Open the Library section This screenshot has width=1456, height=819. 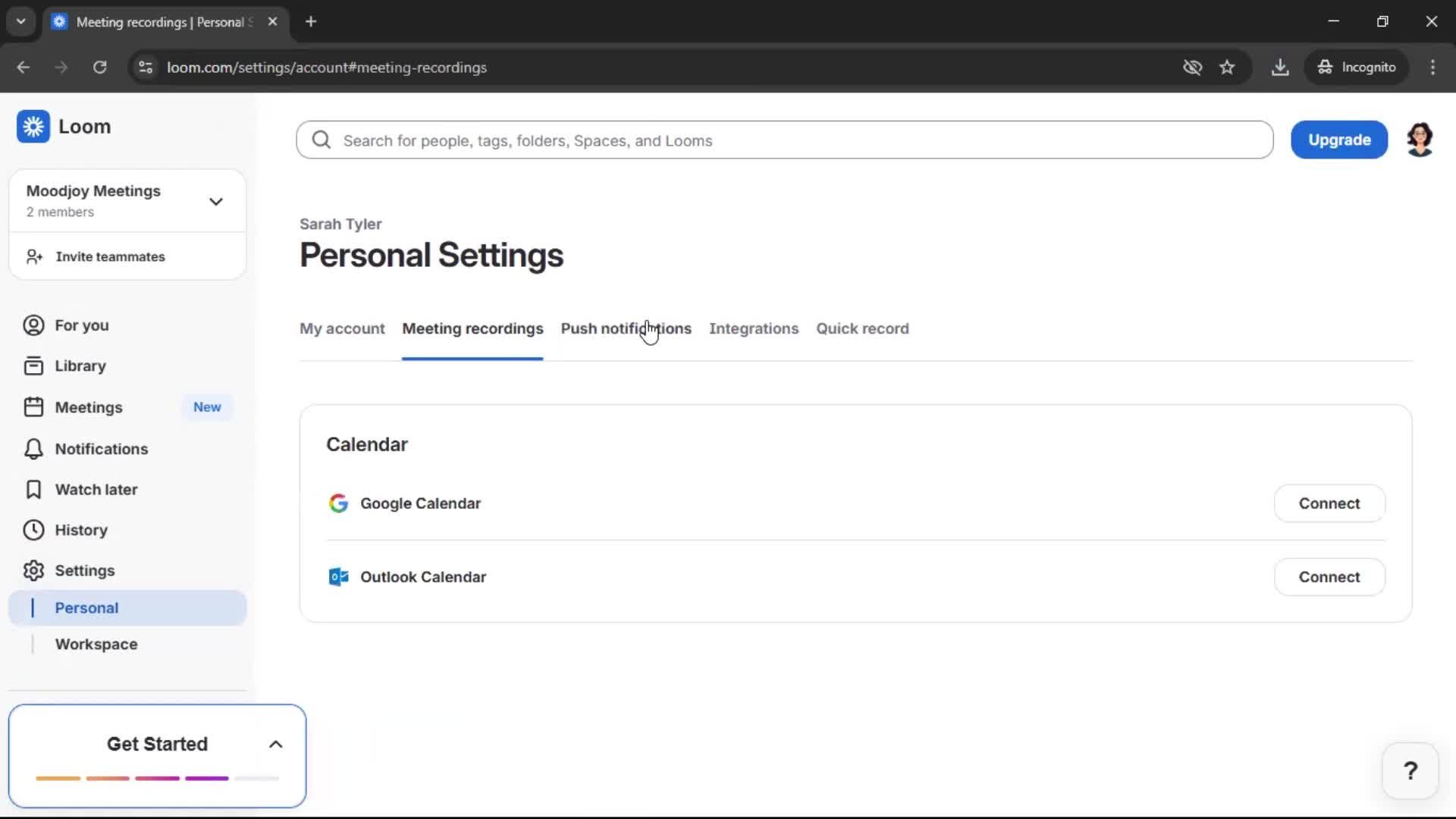(x=80, y=366)
